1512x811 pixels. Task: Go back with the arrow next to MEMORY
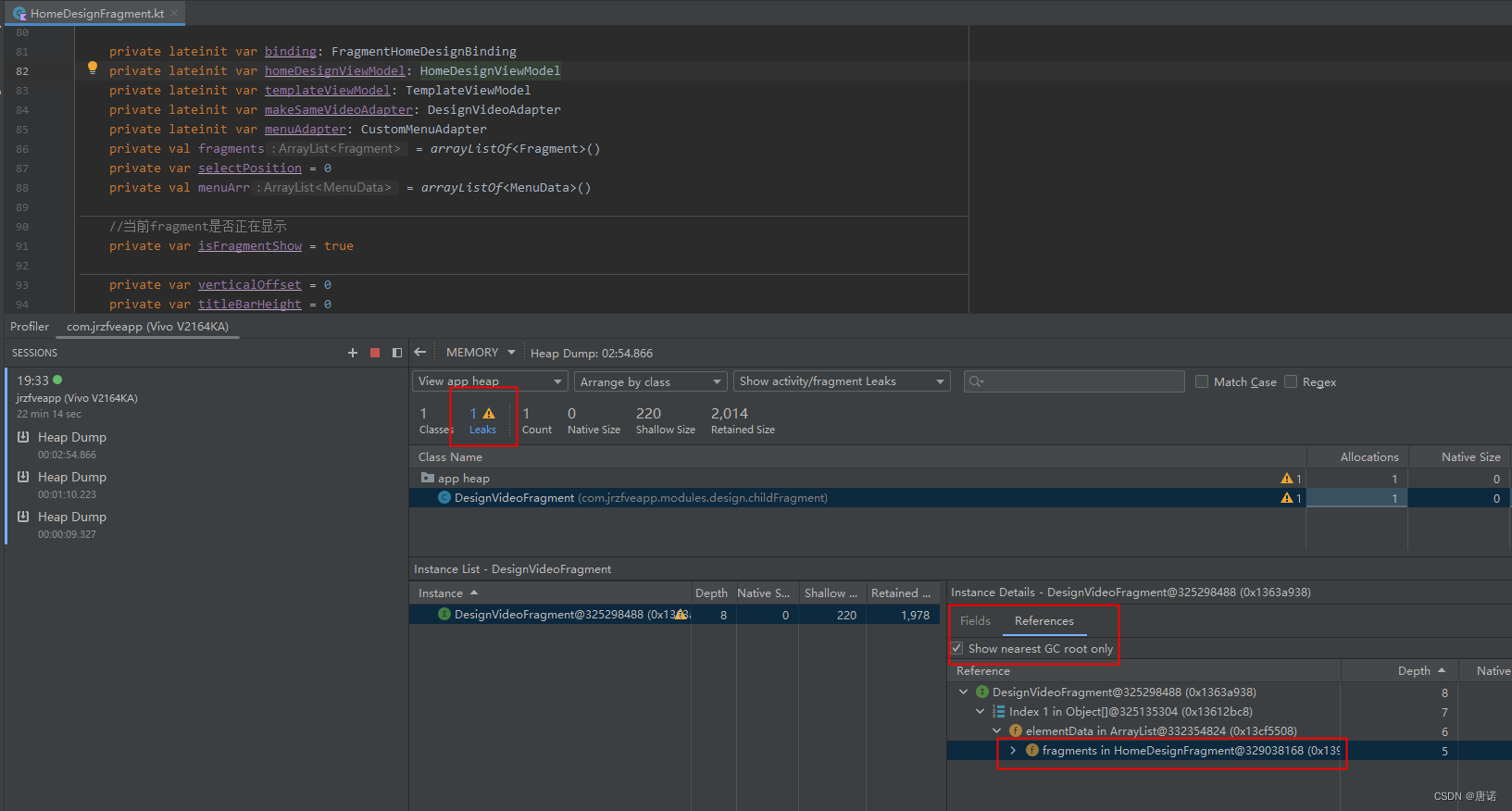point(420,352)
